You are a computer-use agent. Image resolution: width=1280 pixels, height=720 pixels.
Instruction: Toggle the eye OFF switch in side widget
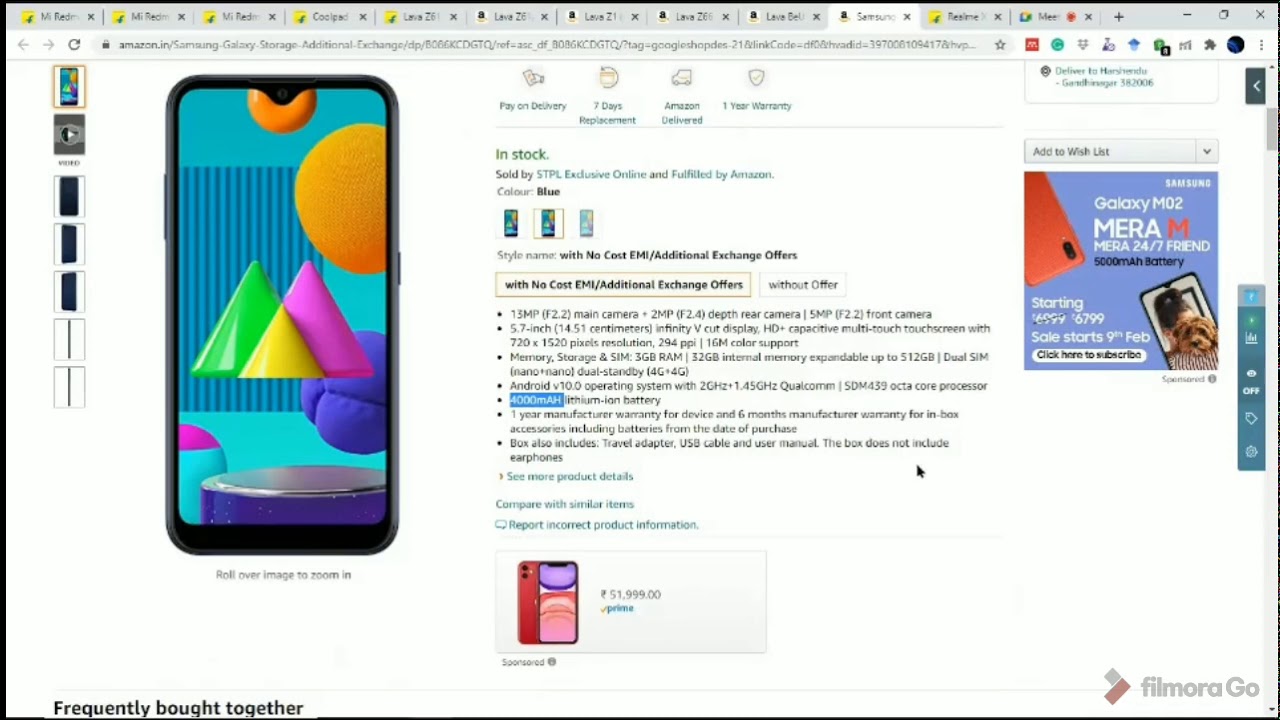tap(1251, 381)
